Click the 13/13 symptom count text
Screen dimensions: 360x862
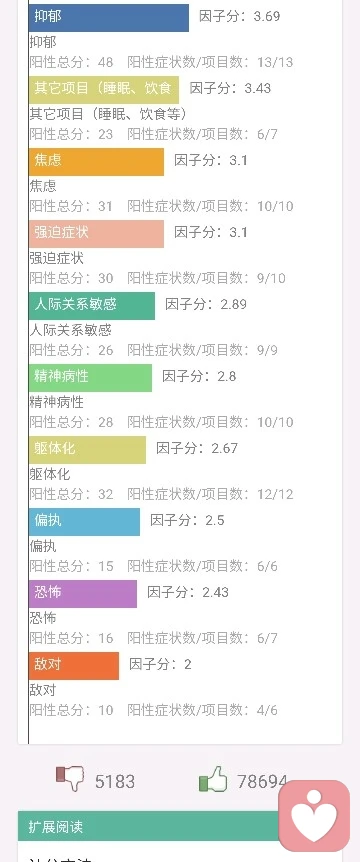pos(275,62)
